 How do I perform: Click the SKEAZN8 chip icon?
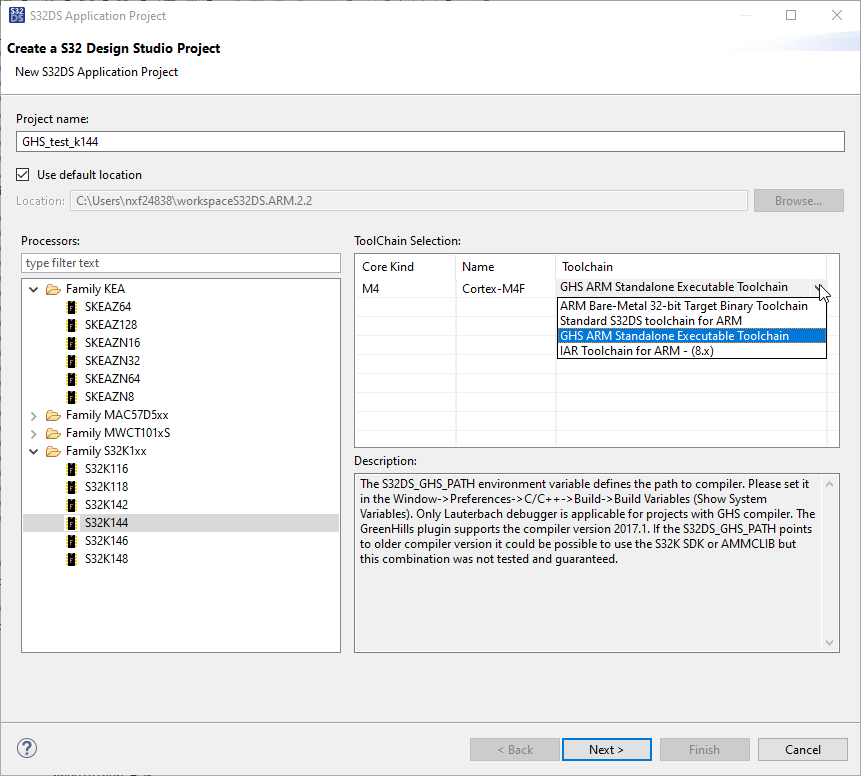(x=71, y=396)
